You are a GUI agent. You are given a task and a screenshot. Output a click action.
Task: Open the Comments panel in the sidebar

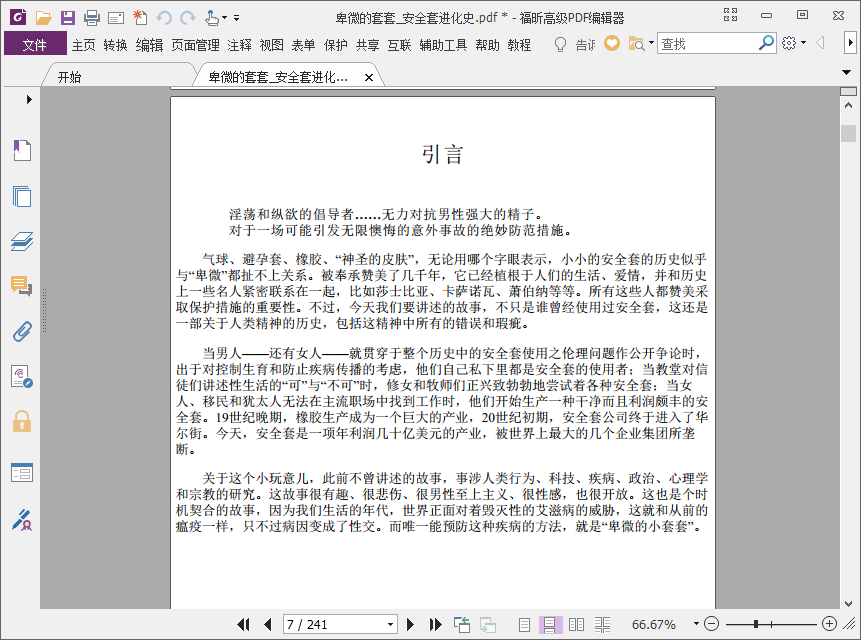(22, 286)
